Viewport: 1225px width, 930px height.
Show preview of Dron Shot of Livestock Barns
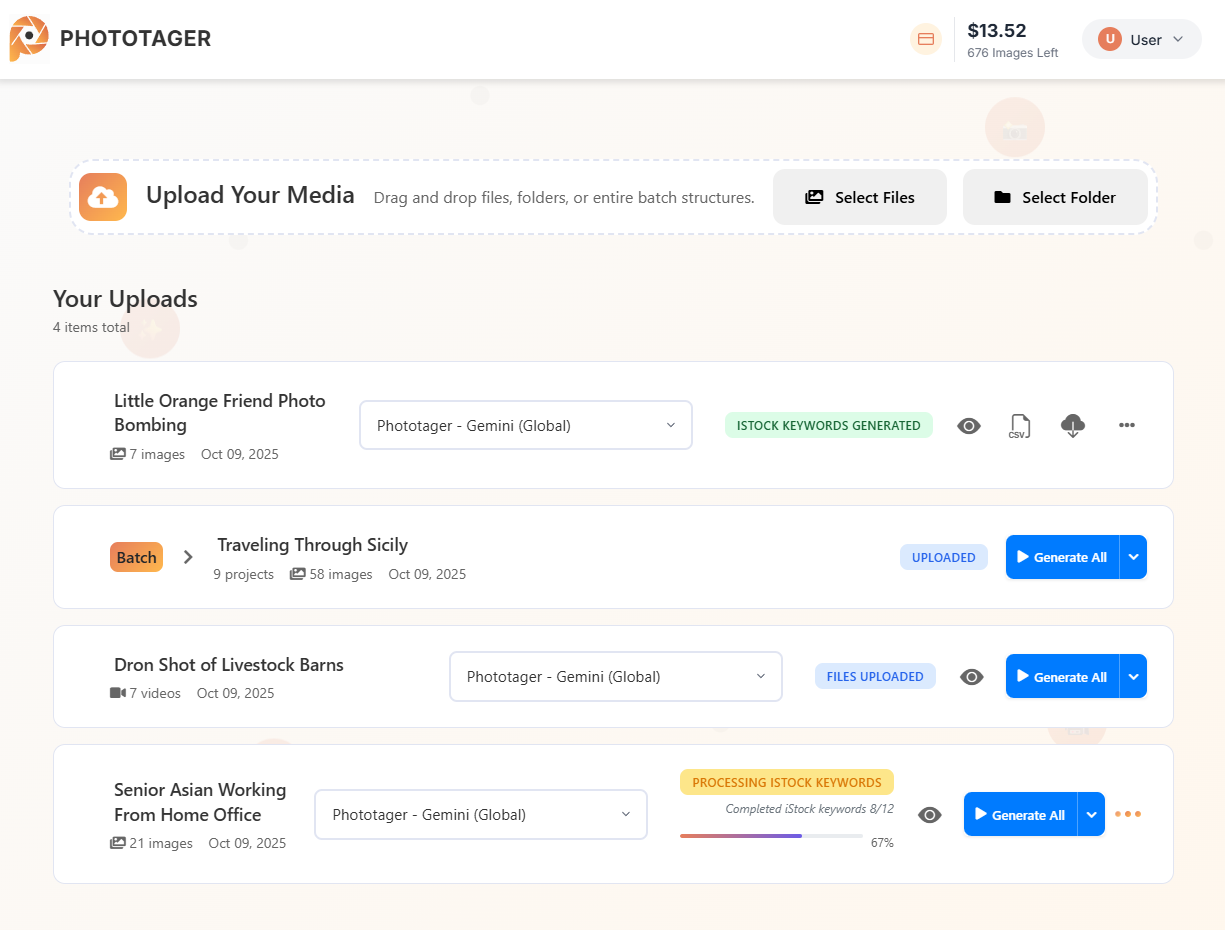pos(971,676)
